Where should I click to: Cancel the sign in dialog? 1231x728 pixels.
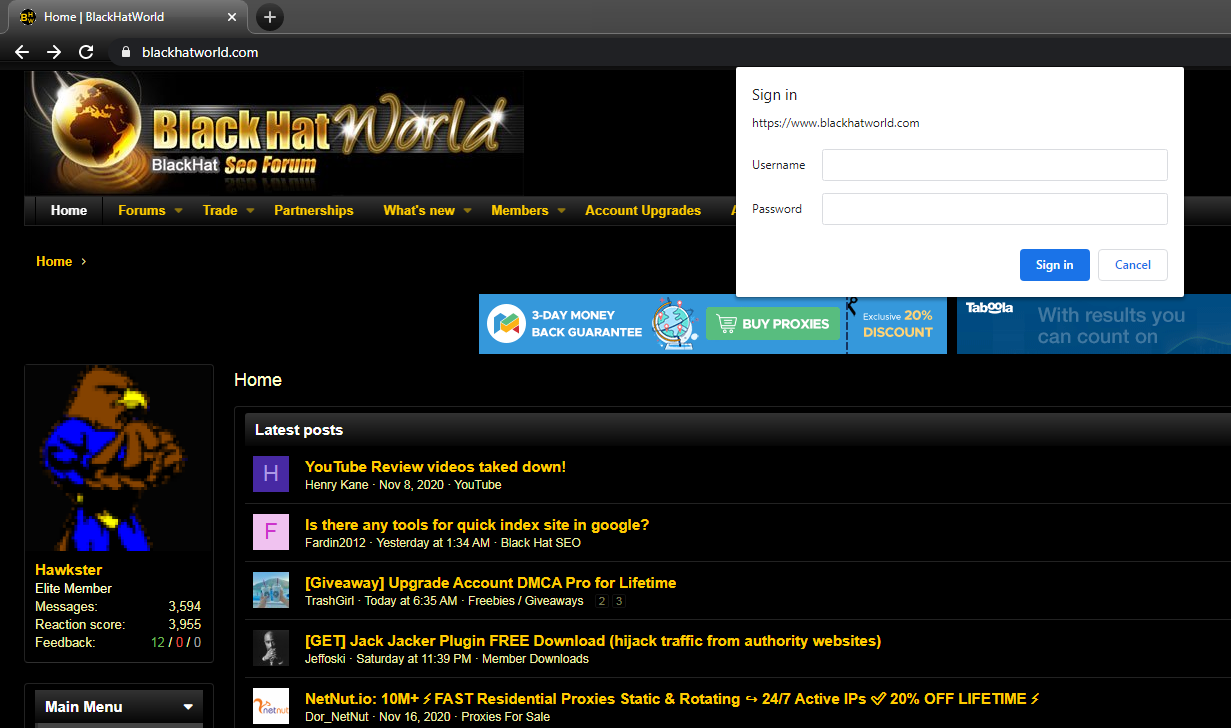click(1133, 265)
